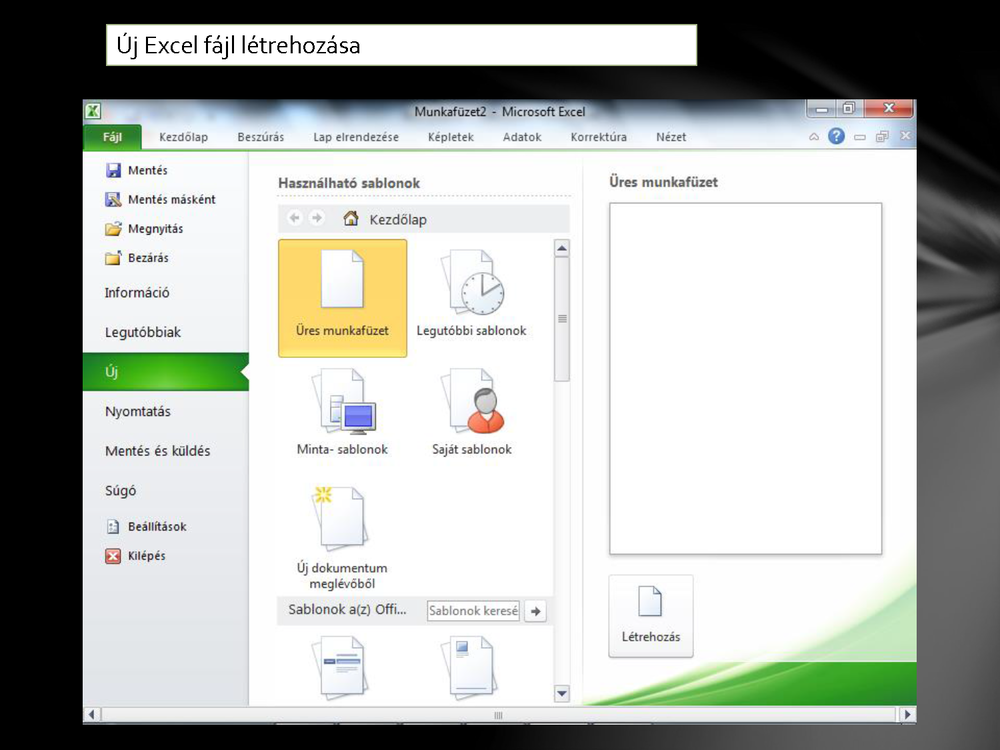This screenshot has width=1000, height=750.
Task: Open Minta- sablonok templates
Action: [342, 413]
